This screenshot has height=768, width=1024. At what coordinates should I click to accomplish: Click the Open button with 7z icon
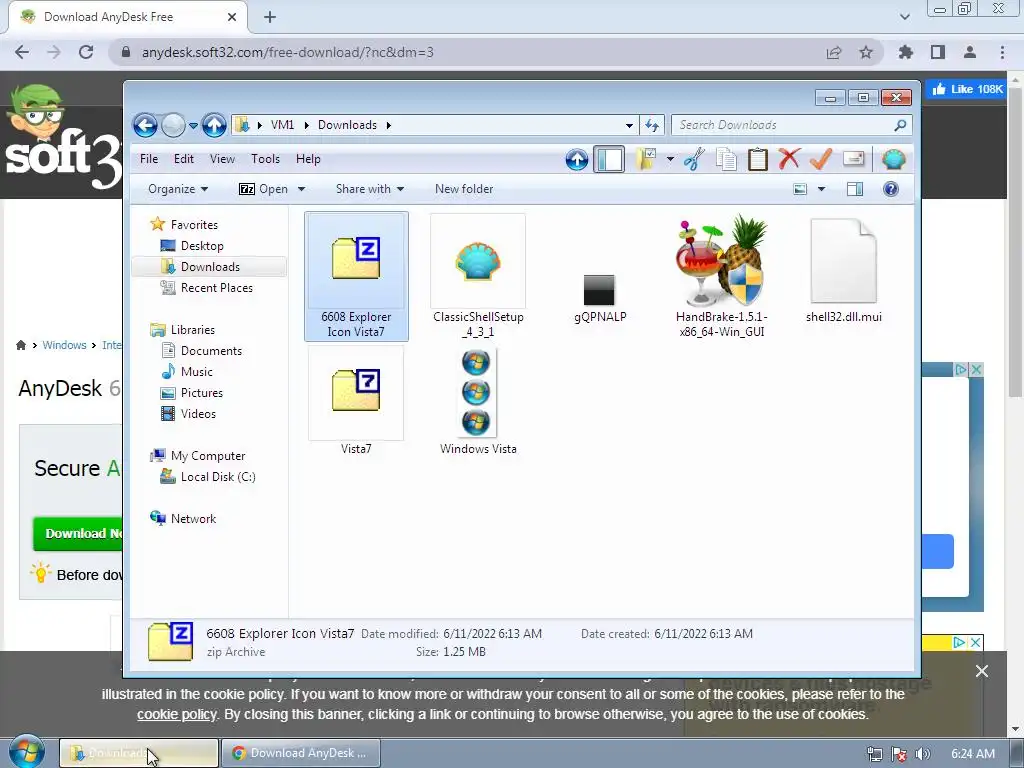263,189
